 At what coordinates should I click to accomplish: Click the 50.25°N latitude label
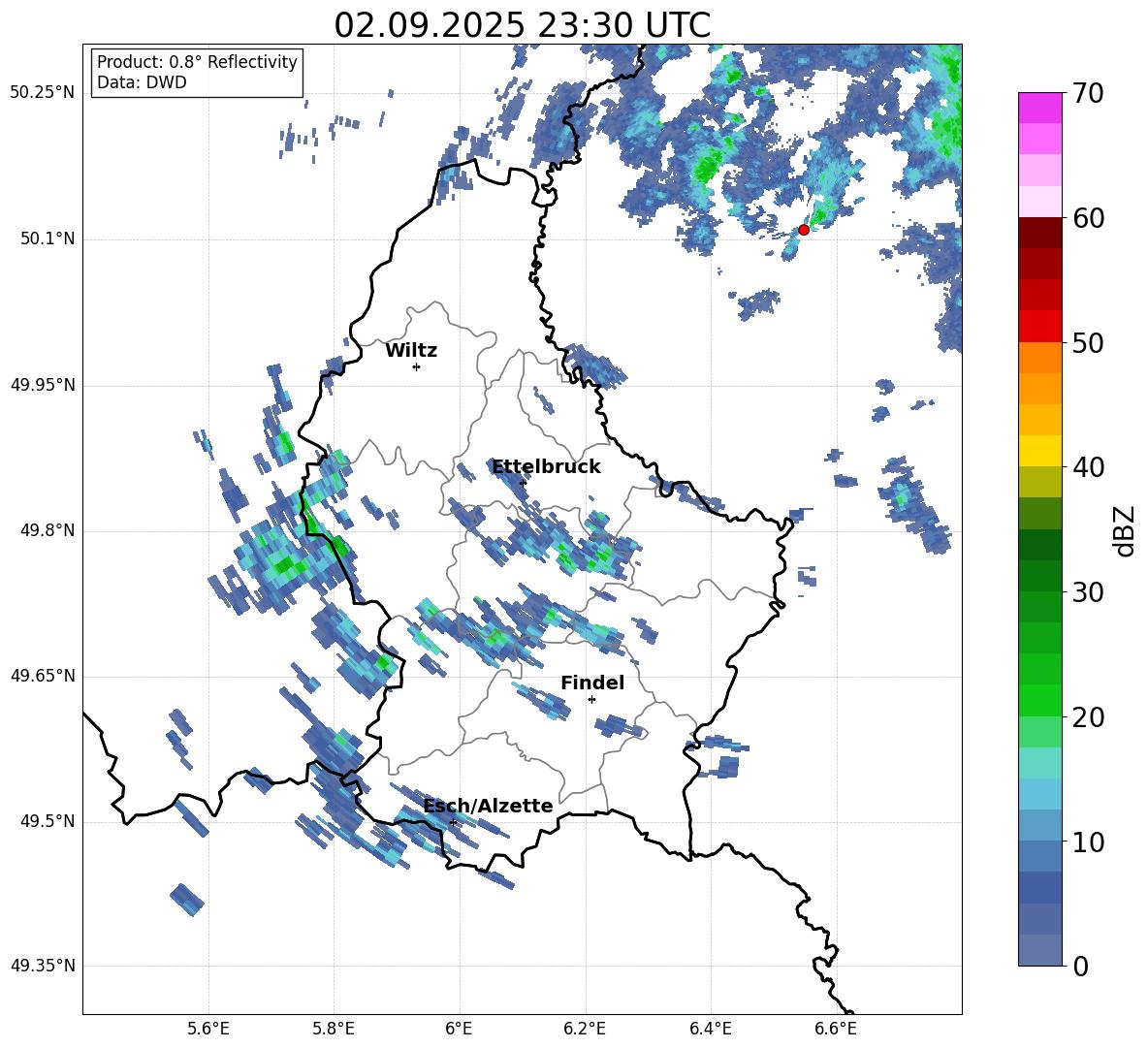[x=43, y=93]
